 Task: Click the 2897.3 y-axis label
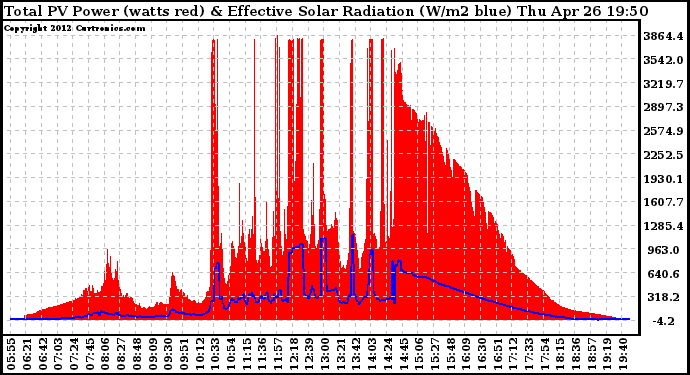coord(664,107)
